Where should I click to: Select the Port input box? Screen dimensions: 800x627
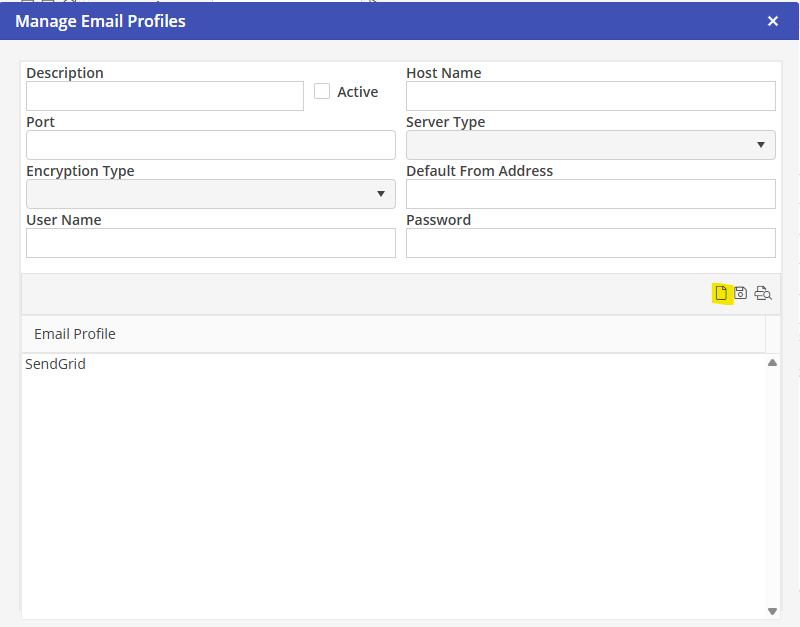(x=210, y=145)
